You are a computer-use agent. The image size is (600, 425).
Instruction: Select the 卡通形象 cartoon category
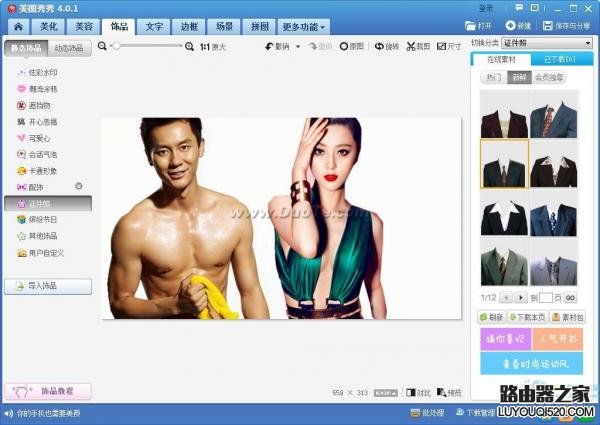point(37,171)
